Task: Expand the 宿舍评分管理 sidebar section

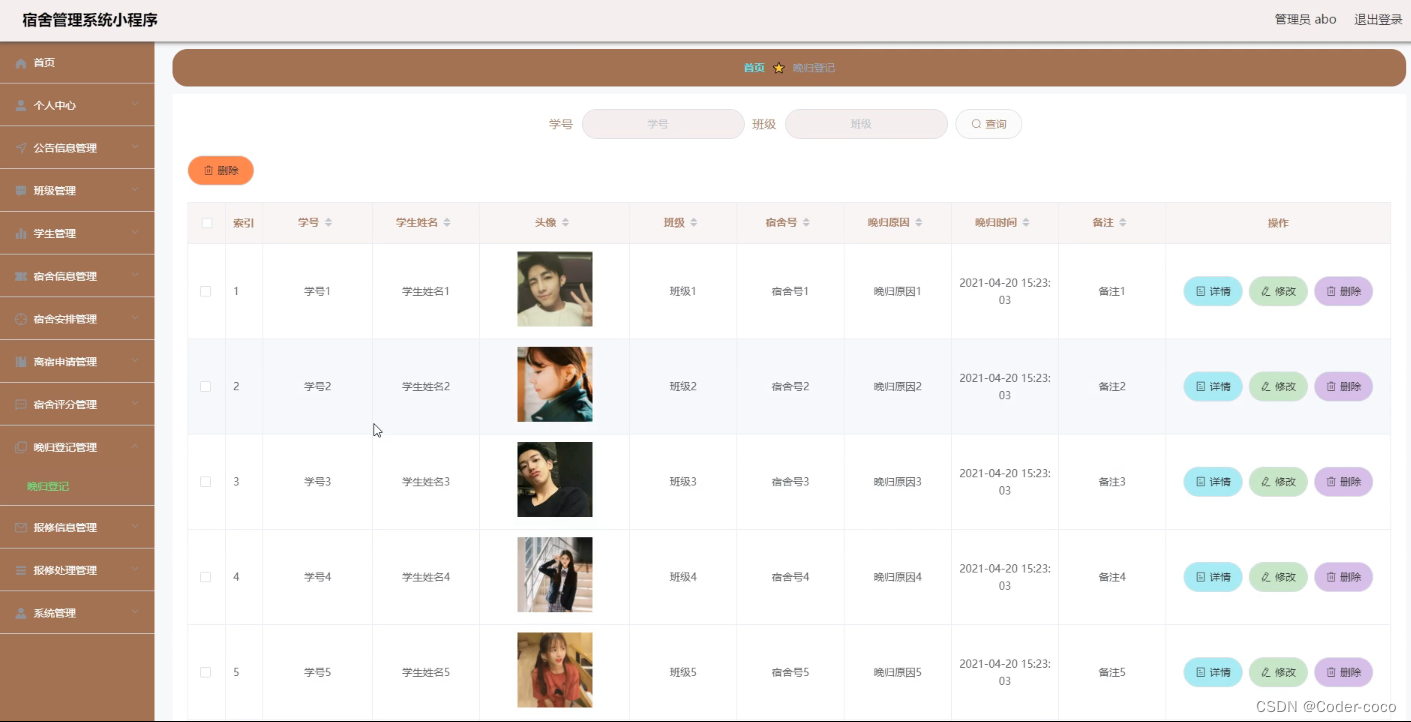Action: (x=77, y=404)
